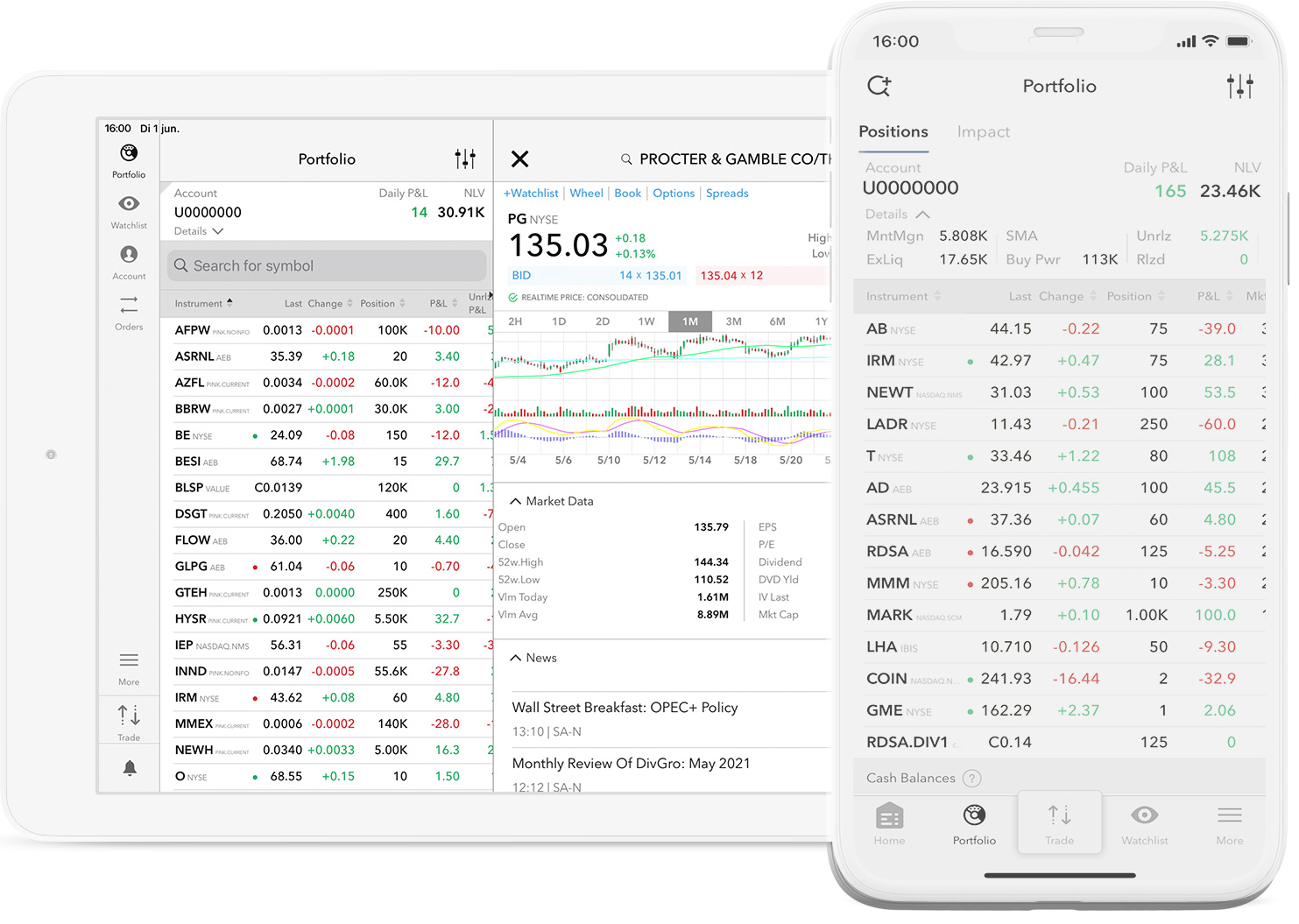1299x924 pixels.
Task: Select RDSA.DIV1 row in phone portfolio
Action: [x=1060, y=742]
